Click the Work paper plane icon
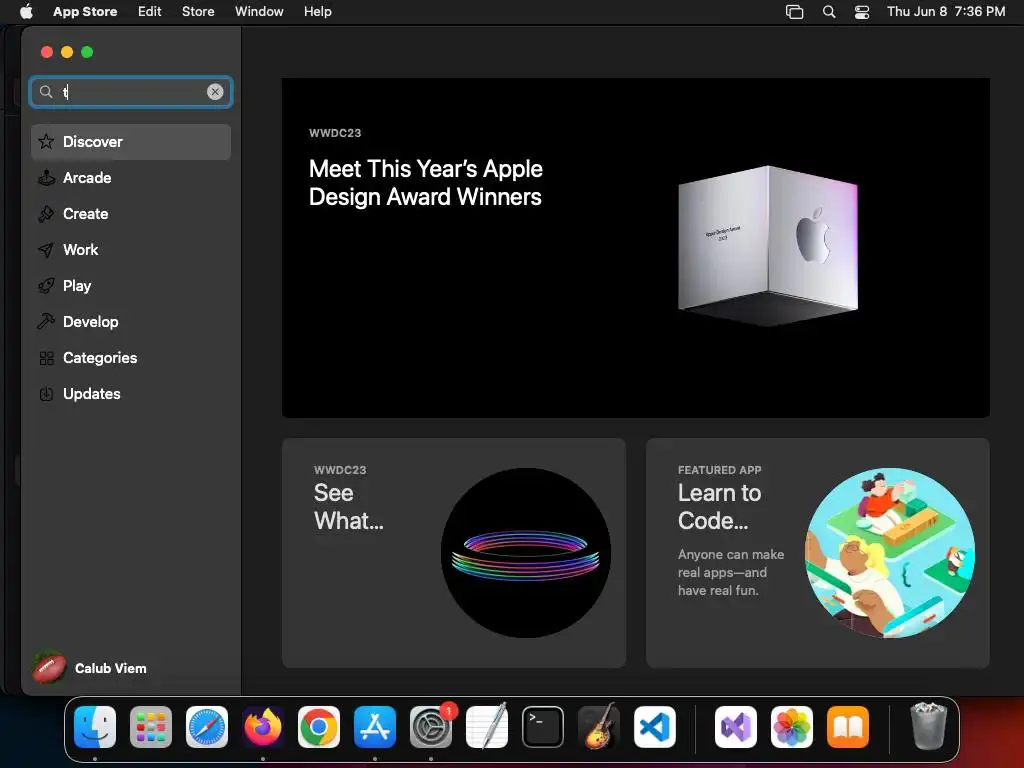The width and height of the screenshot is (1024, 768). pyautogui.click(x=46, y=249)
